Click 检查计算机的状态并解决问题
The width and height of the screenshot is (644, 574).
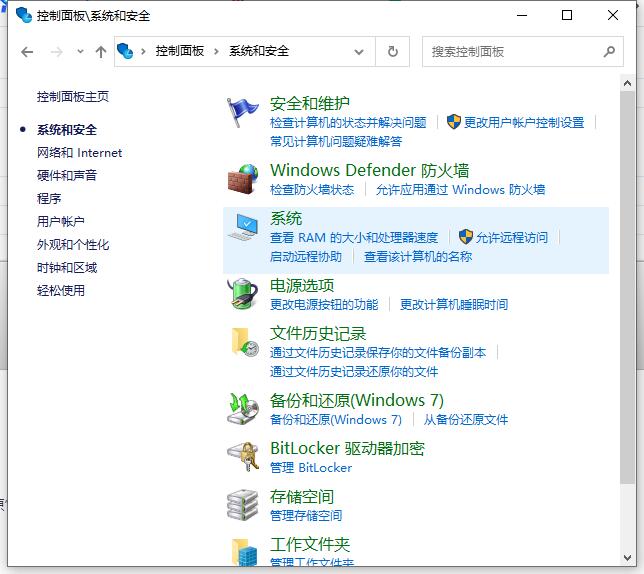[x=348, y=122]
